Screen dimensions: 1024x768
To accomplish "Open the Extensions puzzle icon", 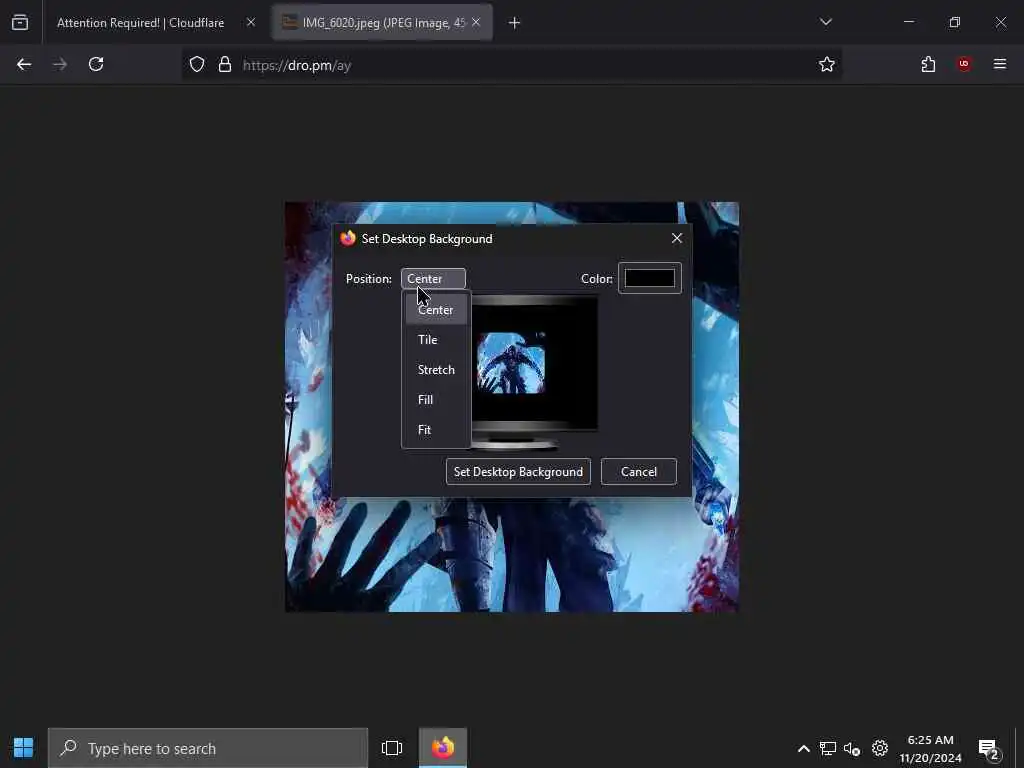I will [x=928, y=64].
